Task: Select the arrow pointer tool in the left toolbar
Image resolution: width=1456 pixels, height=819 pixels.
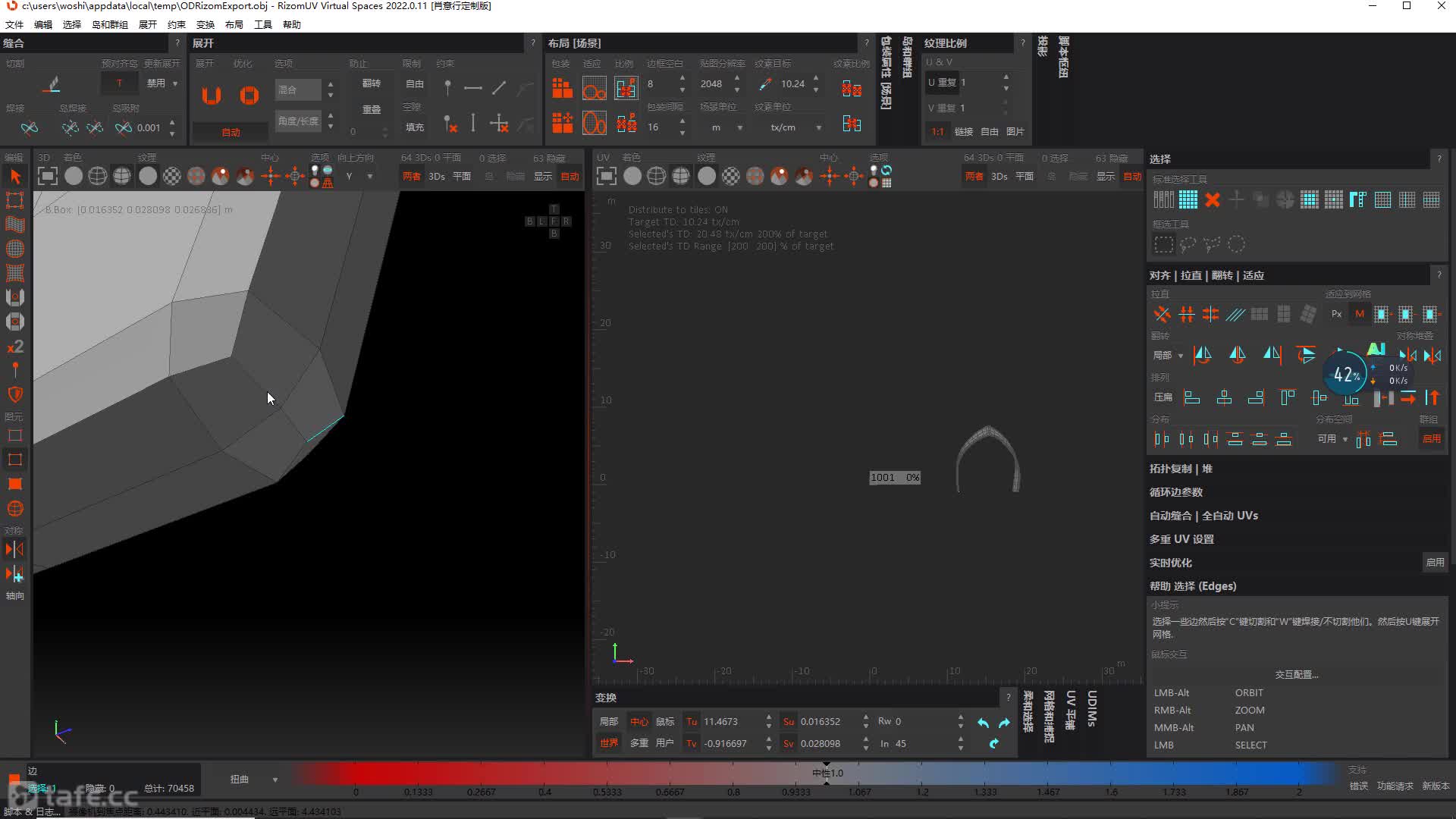Action: (x=14, y=176)
